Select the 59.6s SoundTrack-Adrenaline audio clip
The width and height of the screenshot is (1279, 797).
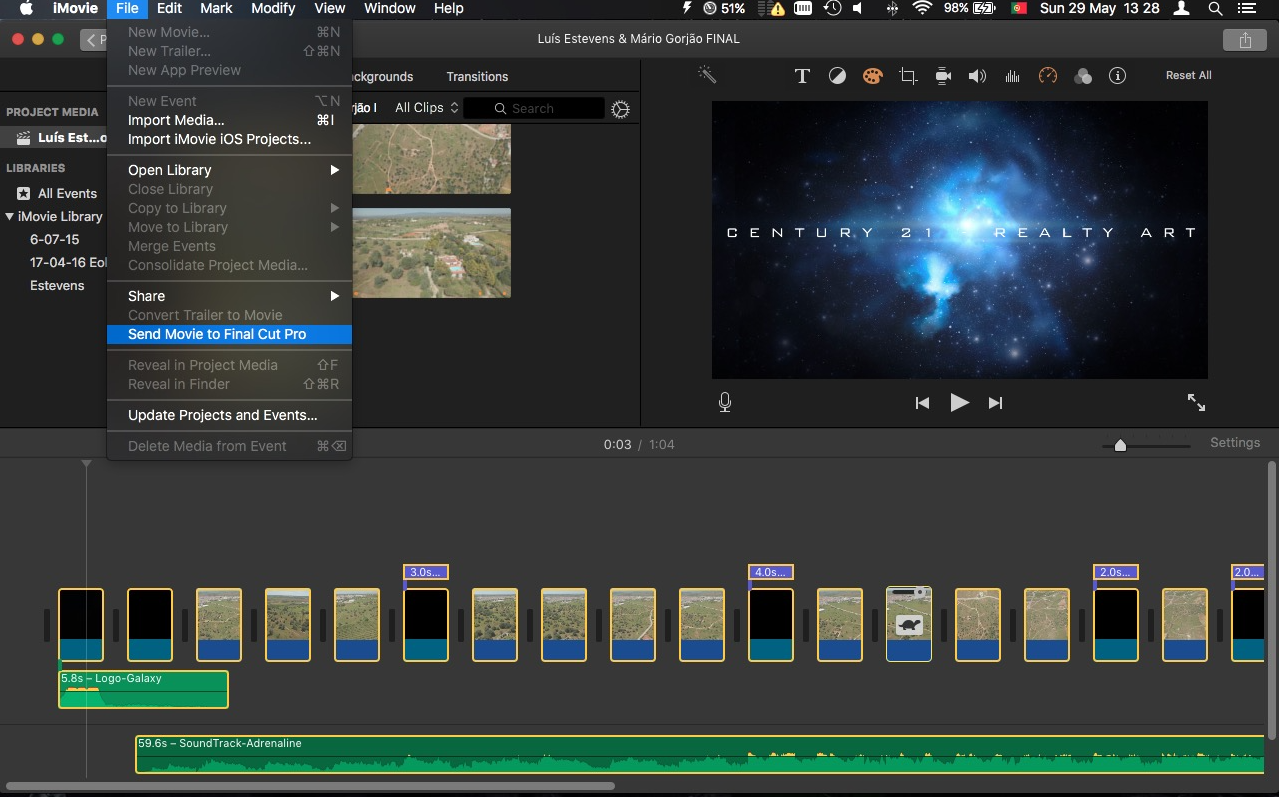tap(699, 754)
